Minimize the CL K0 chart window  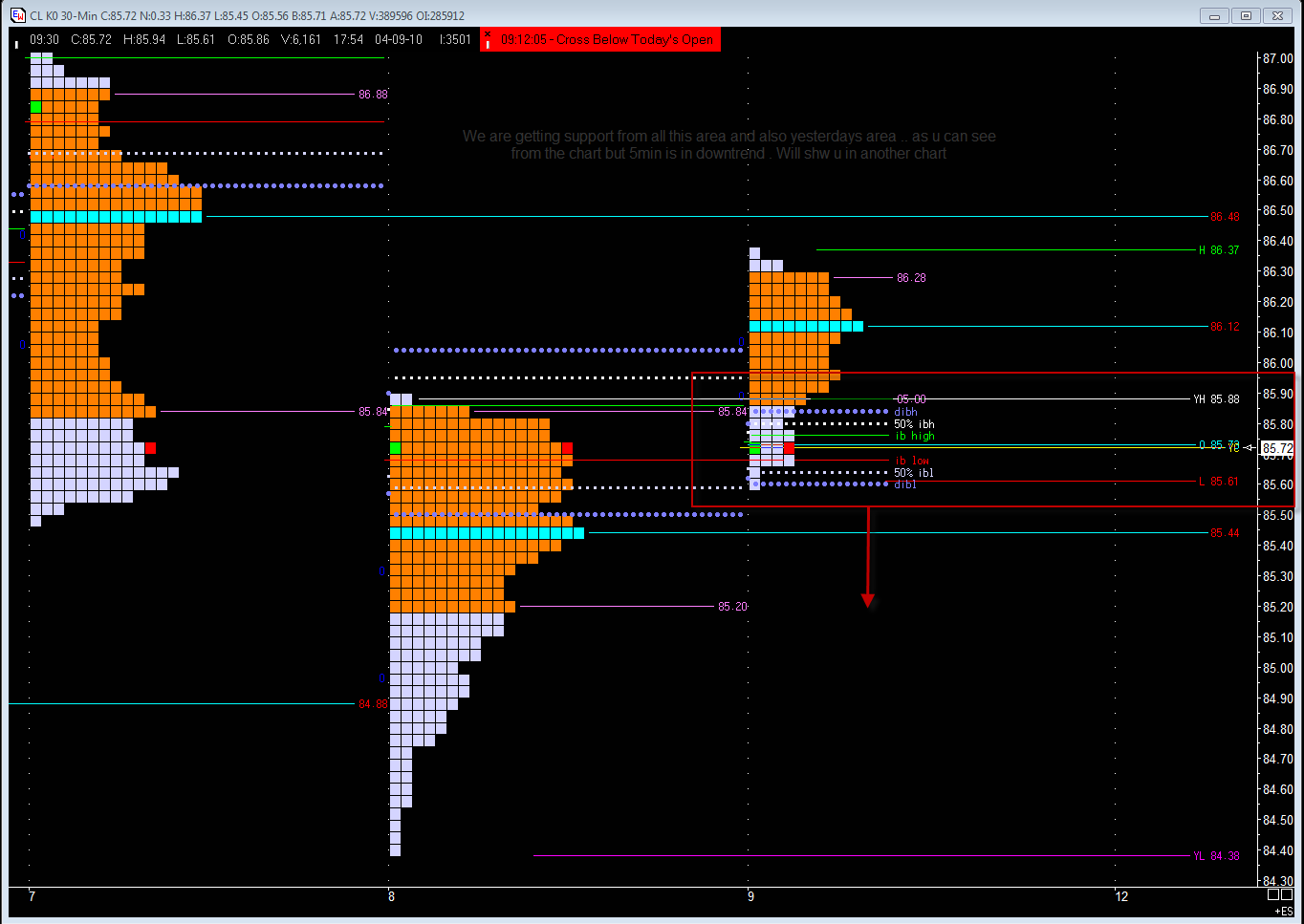pos(1214,15)
